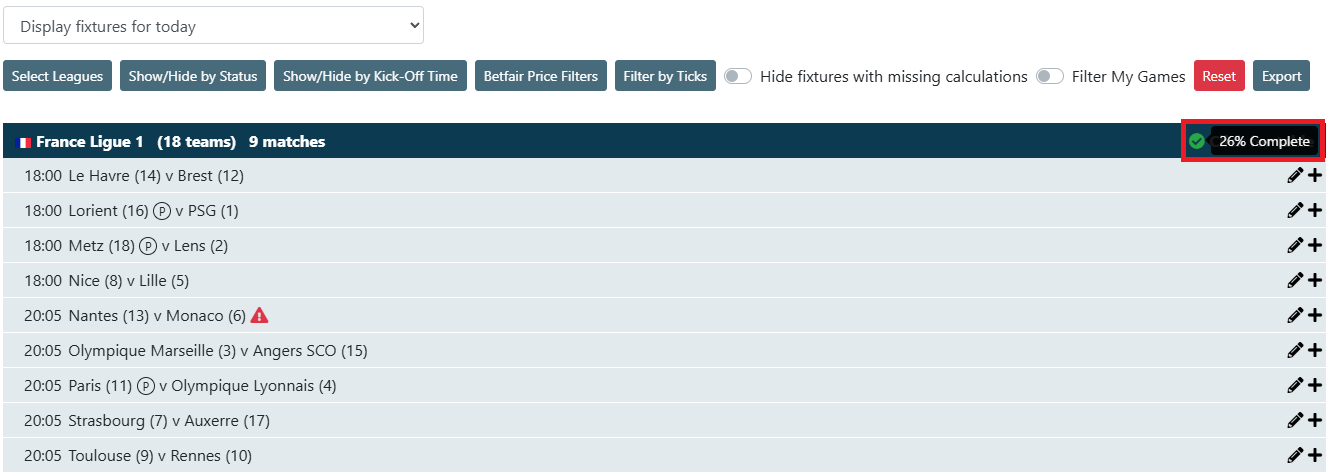Click the Export button
1330x476 pixels.
pyautogui.click(x=1281, y=76)
